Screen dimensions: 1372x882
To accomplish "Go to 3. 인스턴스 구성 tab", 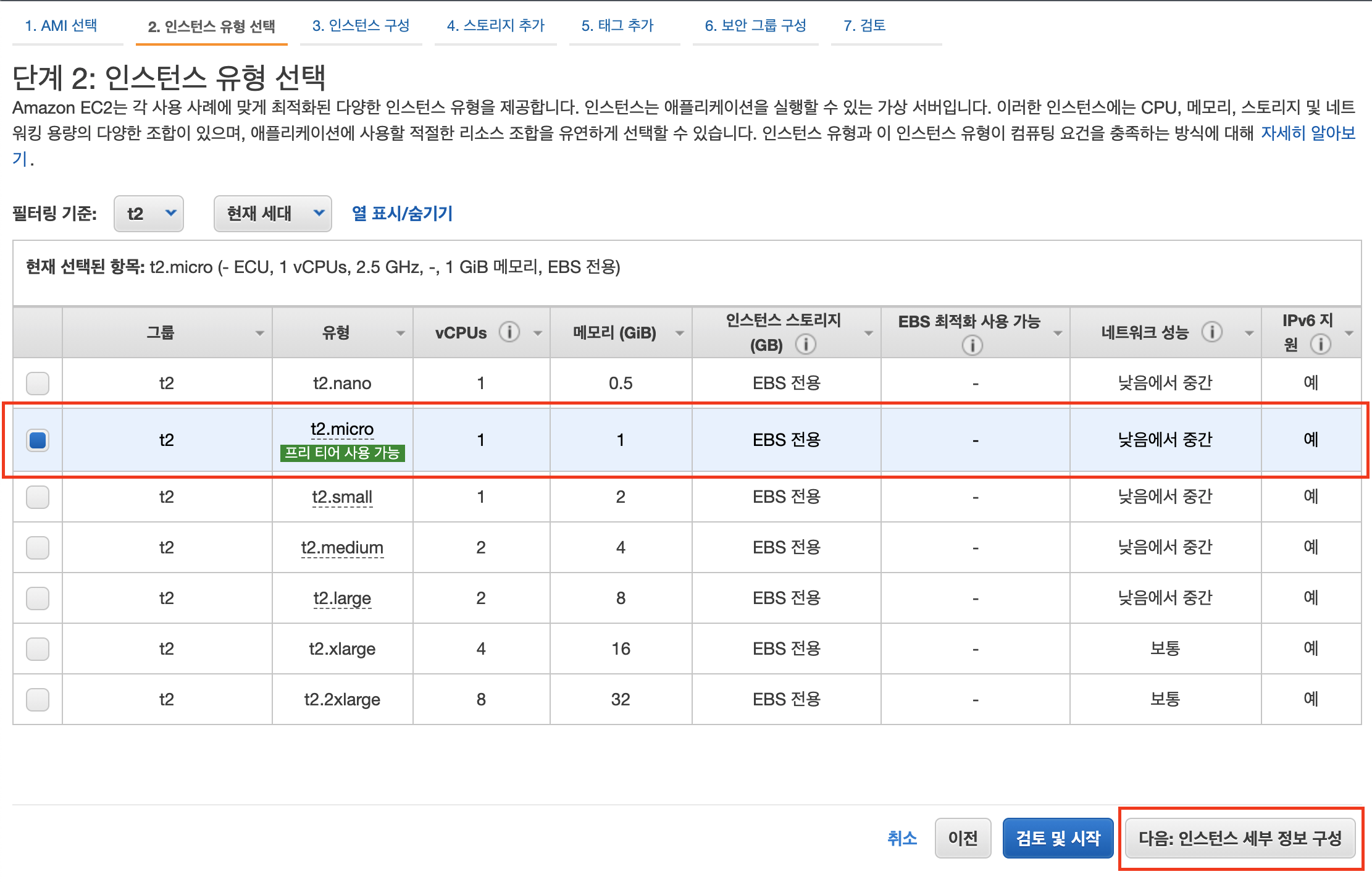I will point(361,26).
